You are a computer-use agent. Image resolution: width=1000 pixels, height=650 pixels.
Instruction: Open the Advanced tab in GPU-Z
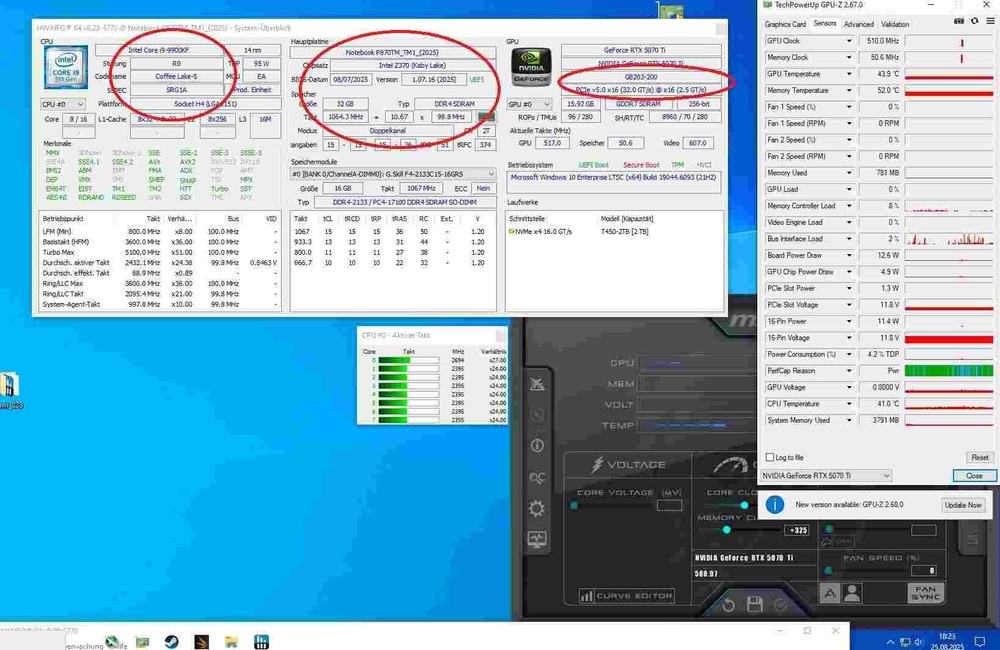[x=858, y=24]
